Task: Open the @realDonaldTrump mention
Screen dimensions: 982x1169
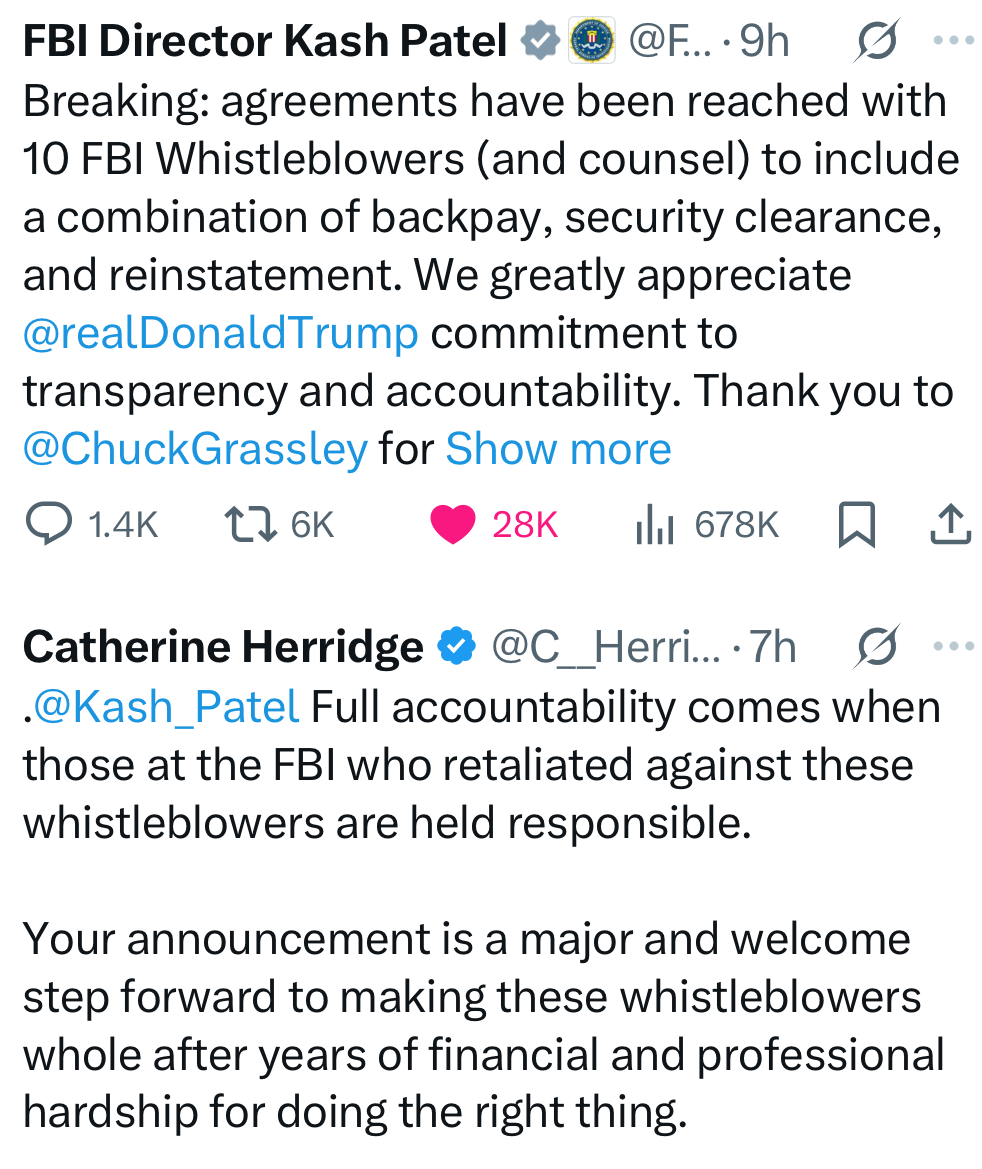Action: (x=220, y=333)
